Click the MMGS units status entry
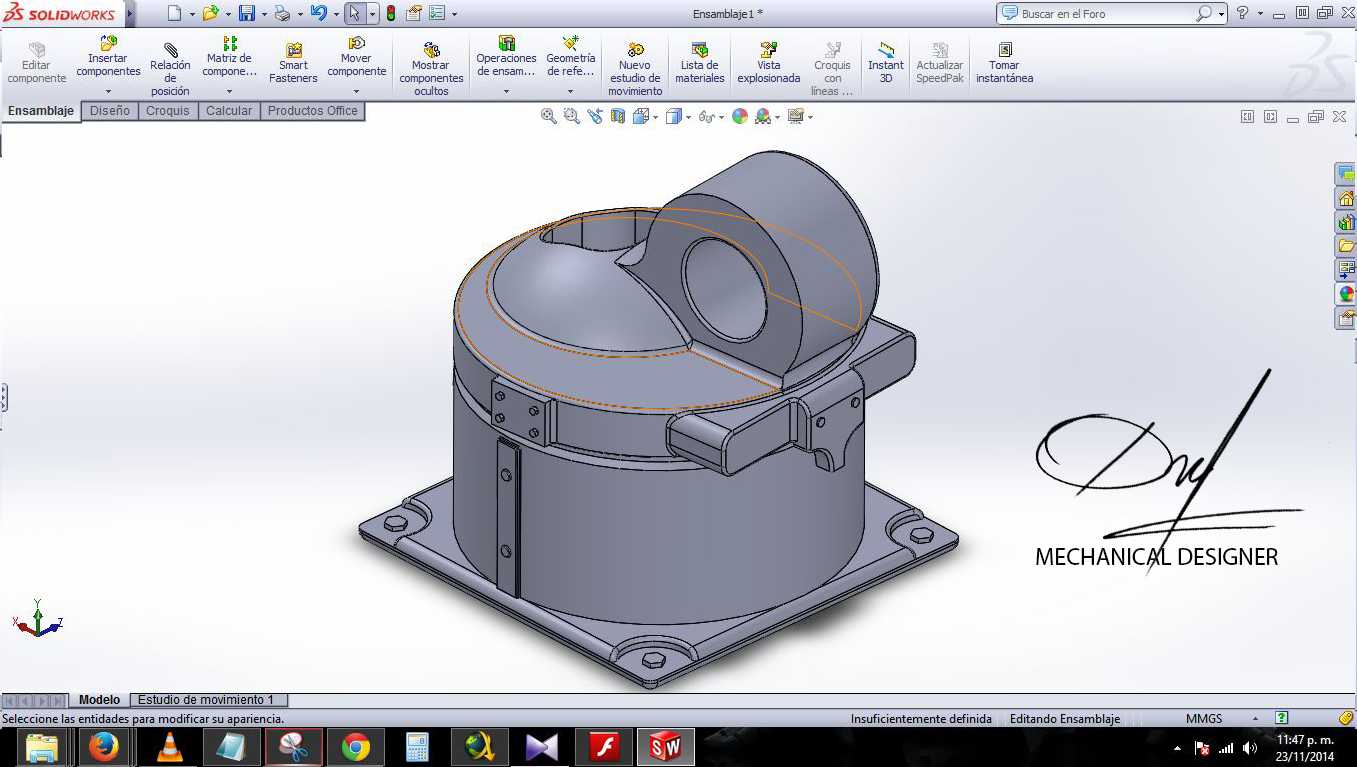The image size is (1357, 767). tap(1204, 719)
